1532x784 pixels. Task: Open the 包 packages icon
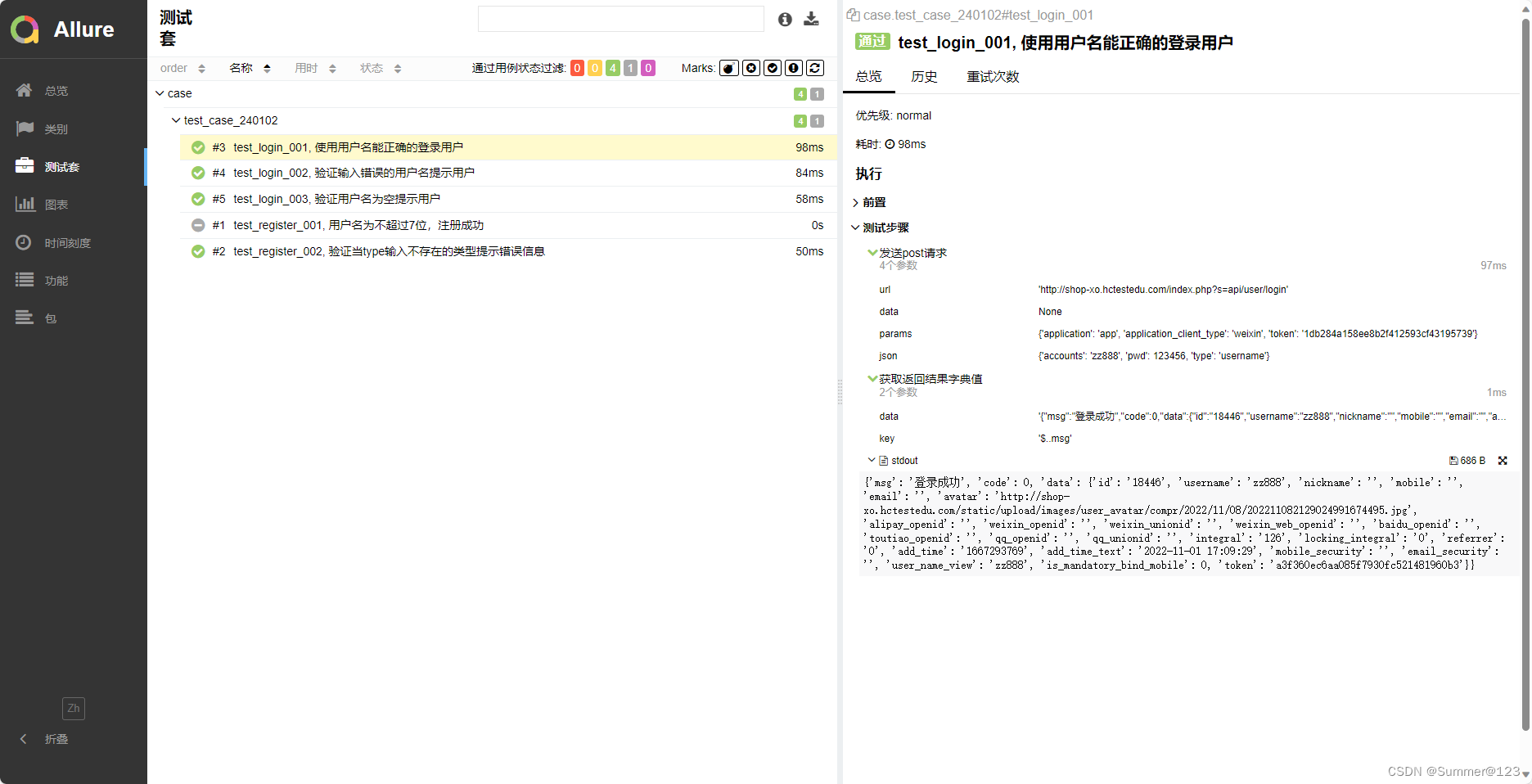coord(25,318)
